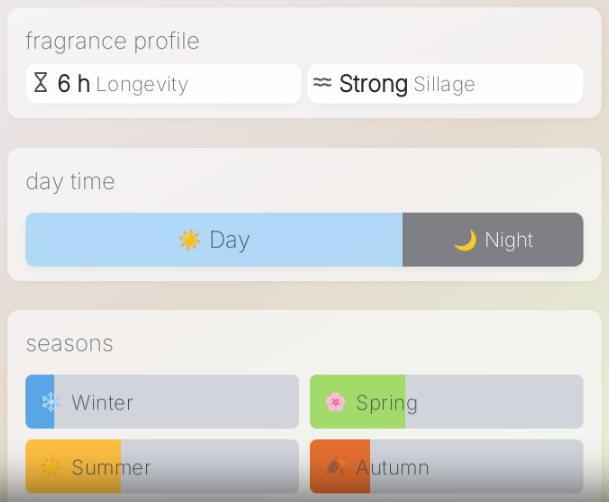Click the seasons section heading
Image resolution: width=609 pixels, height=502 pixels.
coord(70,344)
